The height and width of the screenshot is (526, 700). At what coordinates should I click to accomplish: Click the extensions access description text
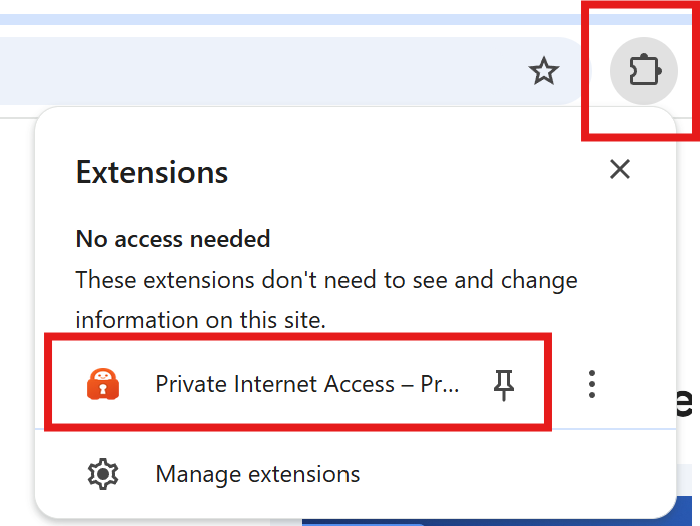click(326, 280)
